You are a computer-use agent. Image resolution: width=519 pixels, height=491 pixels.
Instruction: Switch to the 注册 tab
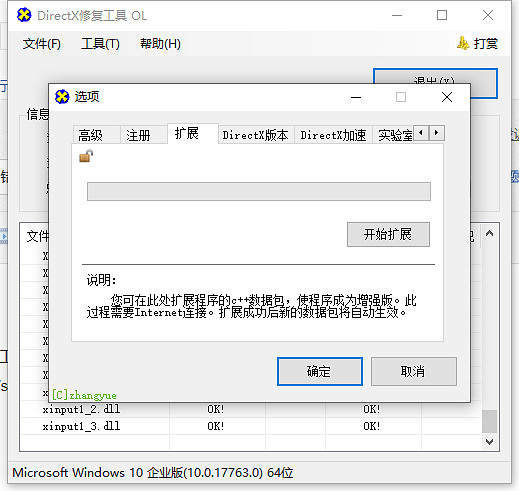(143, 135)
